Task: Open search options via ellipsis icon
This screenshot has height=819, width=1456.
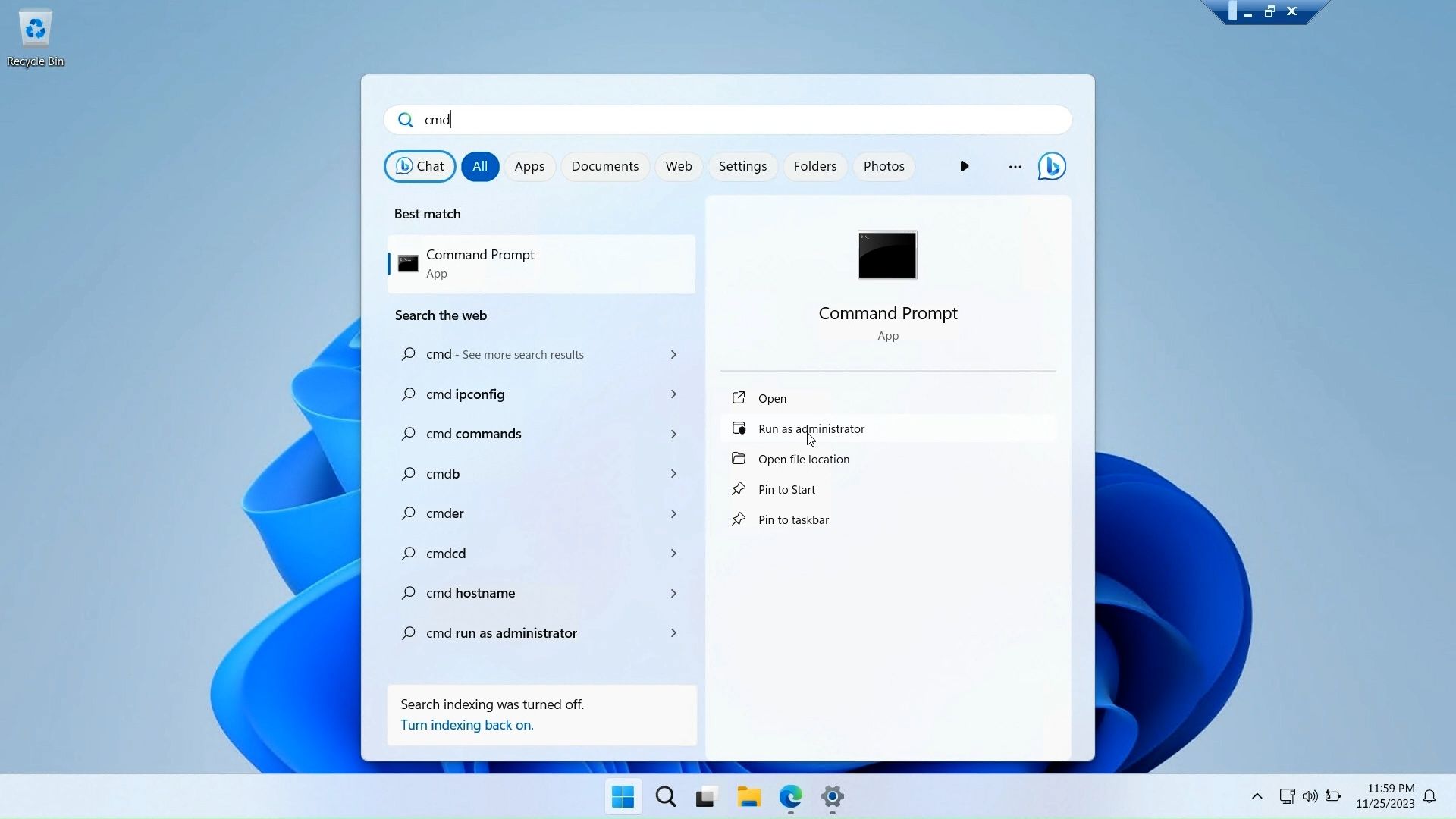Action: (x=1015, y=166)
